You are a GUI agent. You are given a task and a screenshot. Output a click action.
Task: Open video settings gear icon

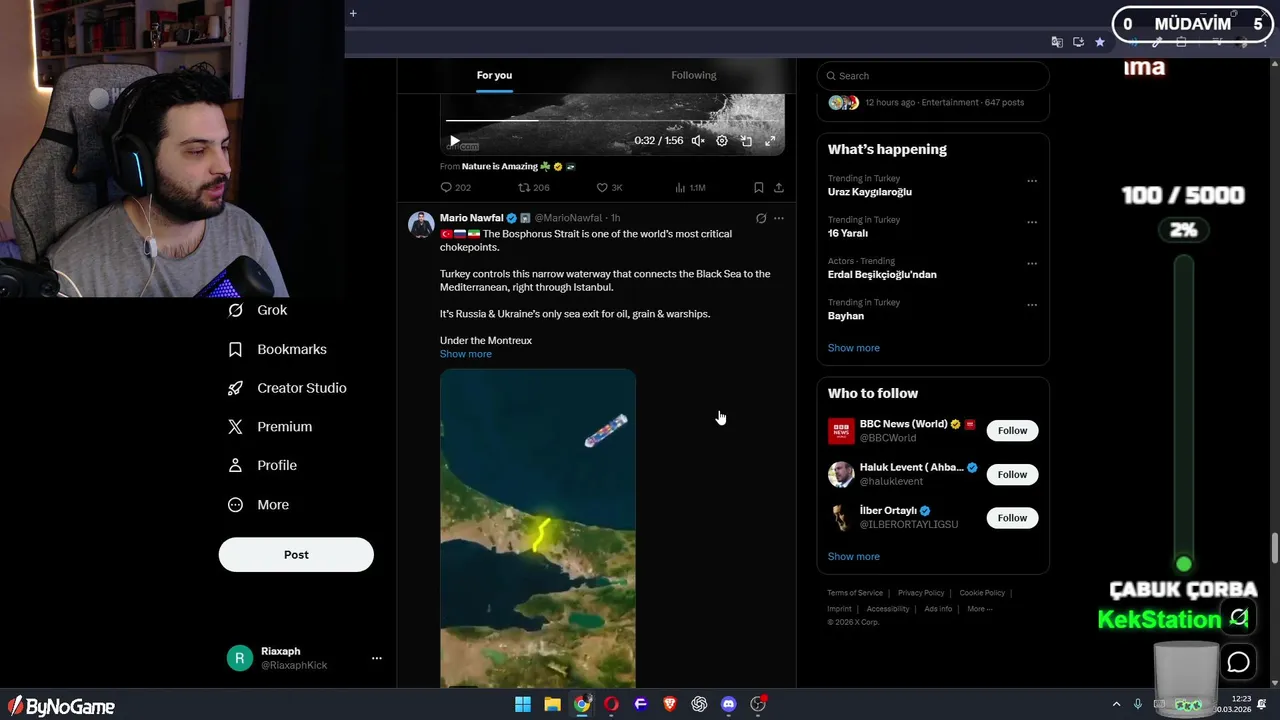pos(722,141)
